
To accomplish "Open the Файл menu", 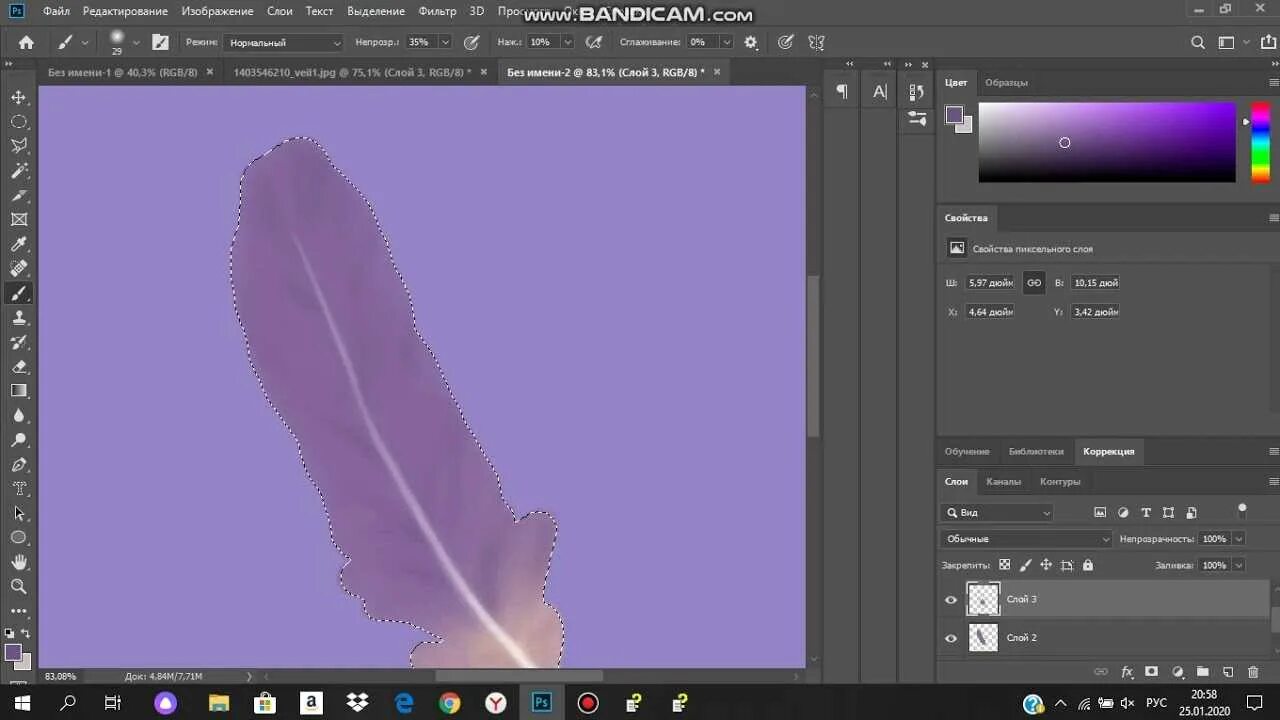I will tap(56, 11).
